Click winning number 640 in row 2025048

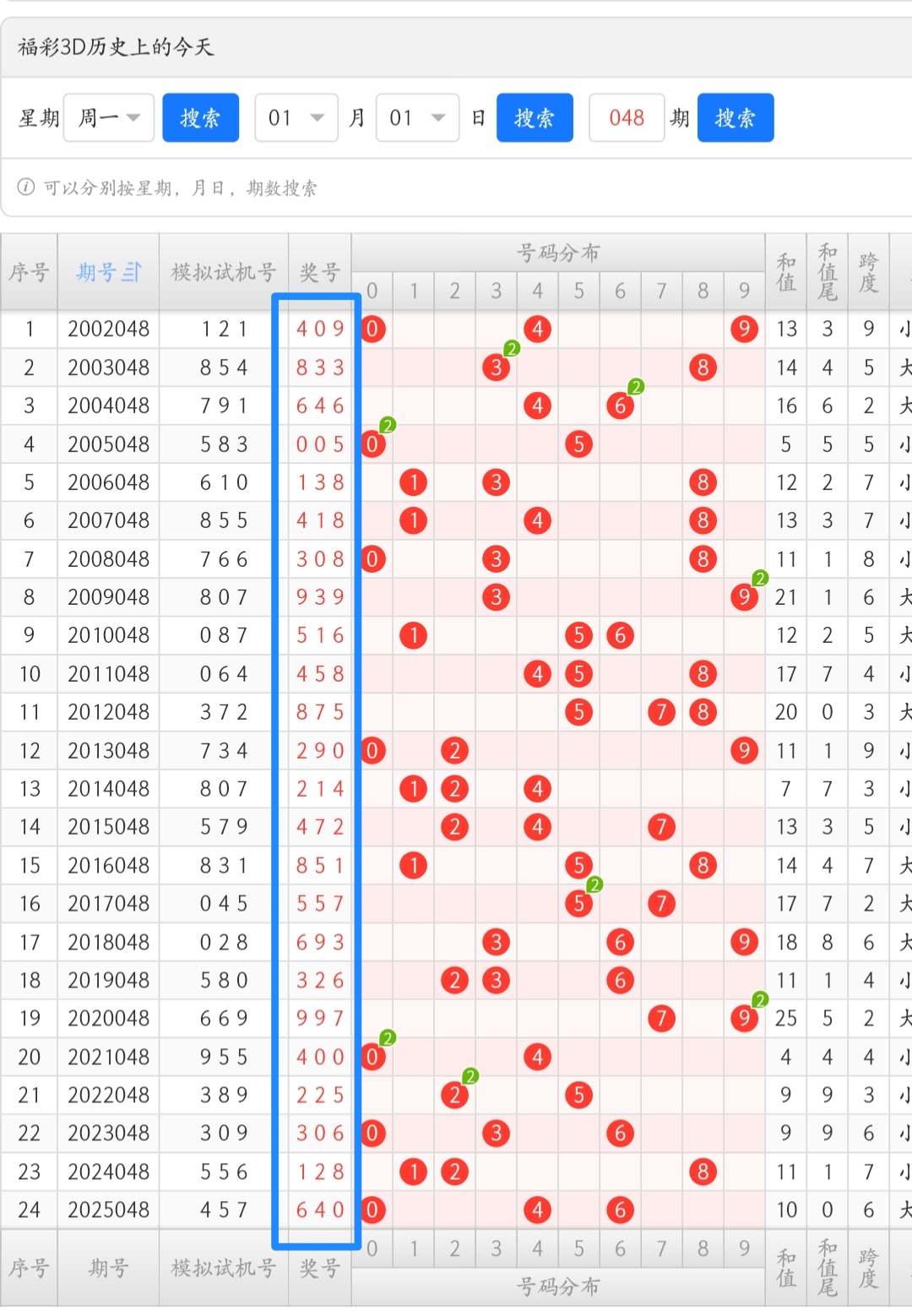click(320, 1210)
